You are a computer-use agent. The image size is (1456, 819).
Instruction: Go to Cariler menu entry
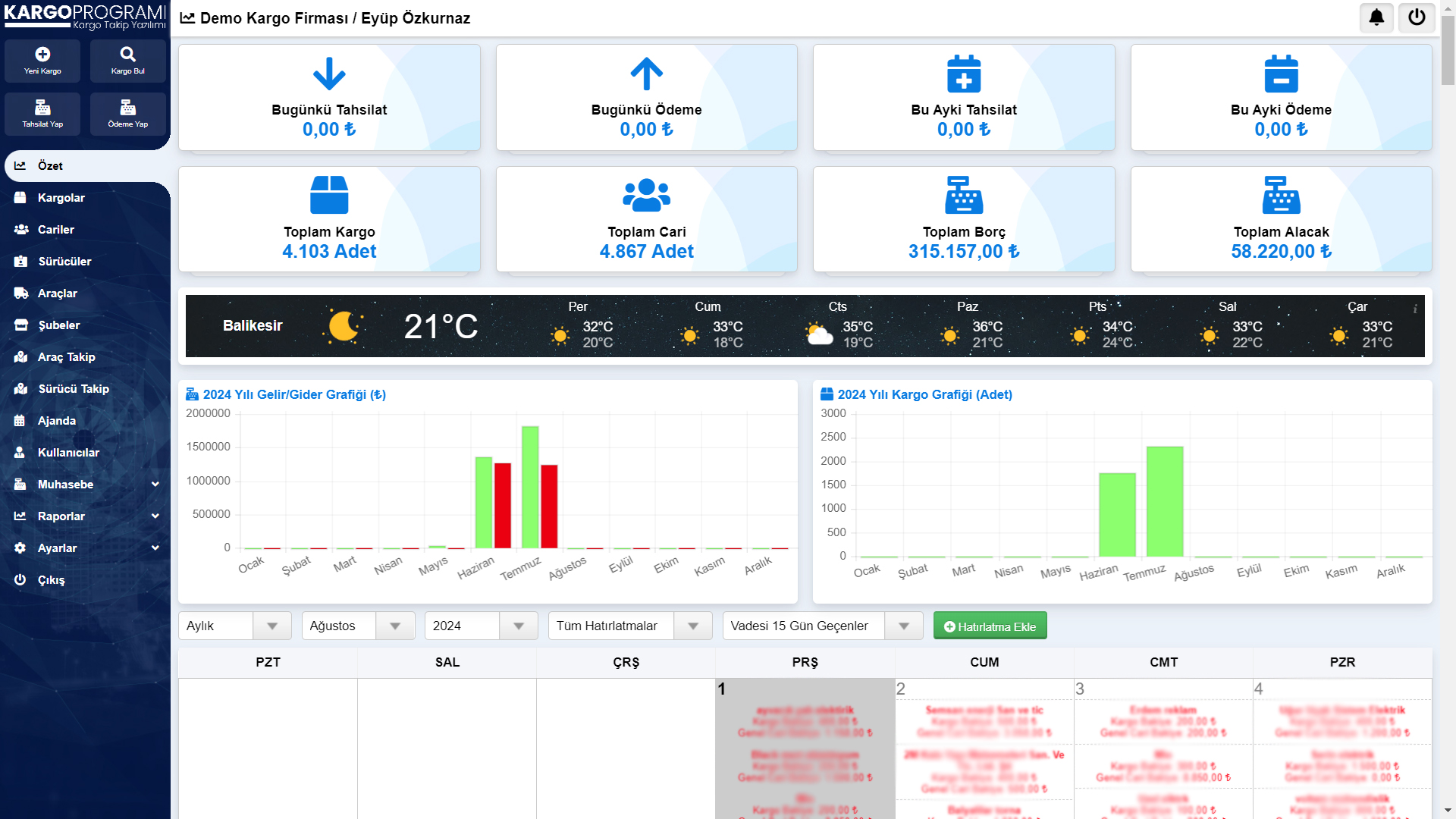tap(85, 229)
